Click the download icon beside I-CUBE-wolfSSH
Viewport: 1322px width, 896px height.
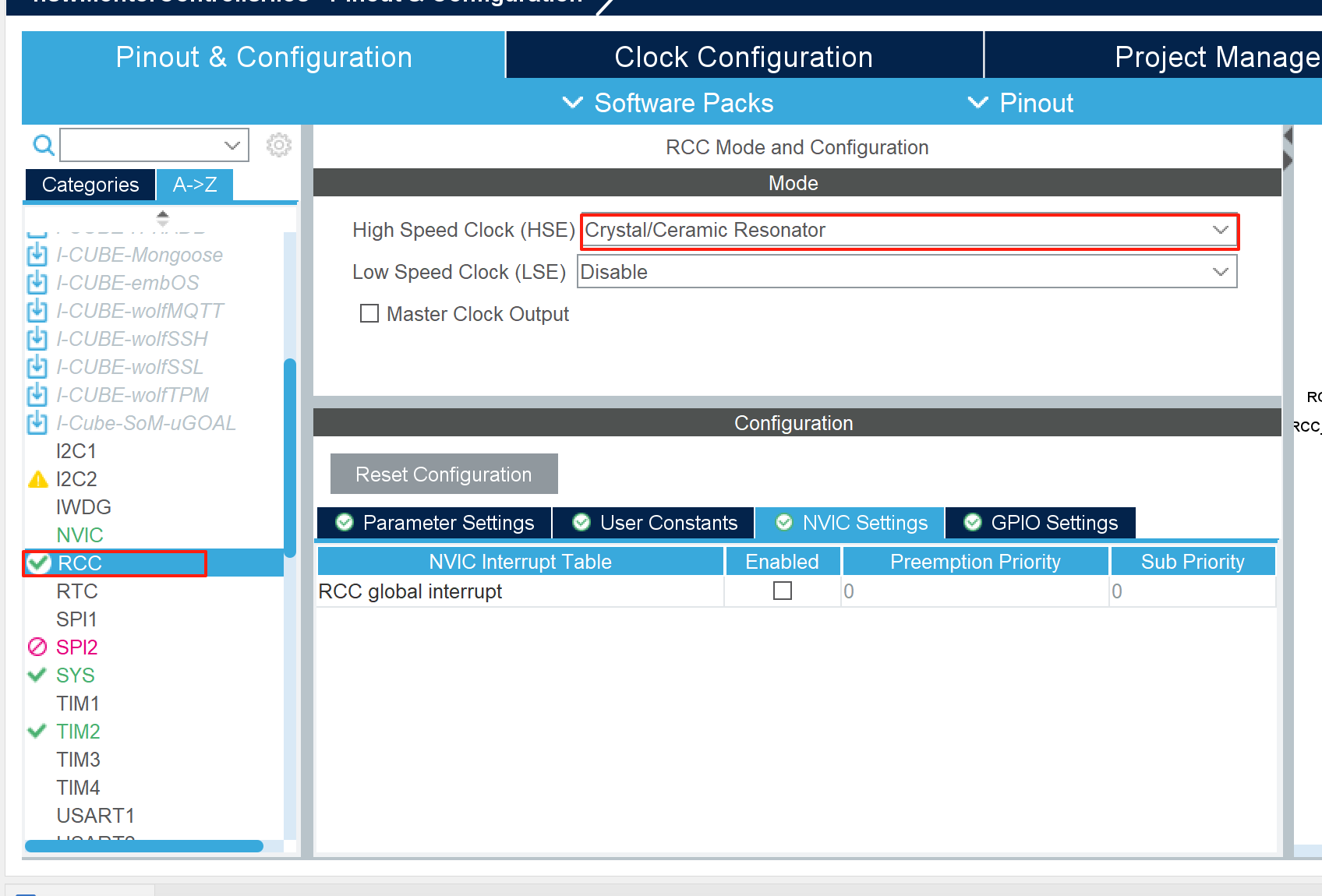tap(37, 339)
